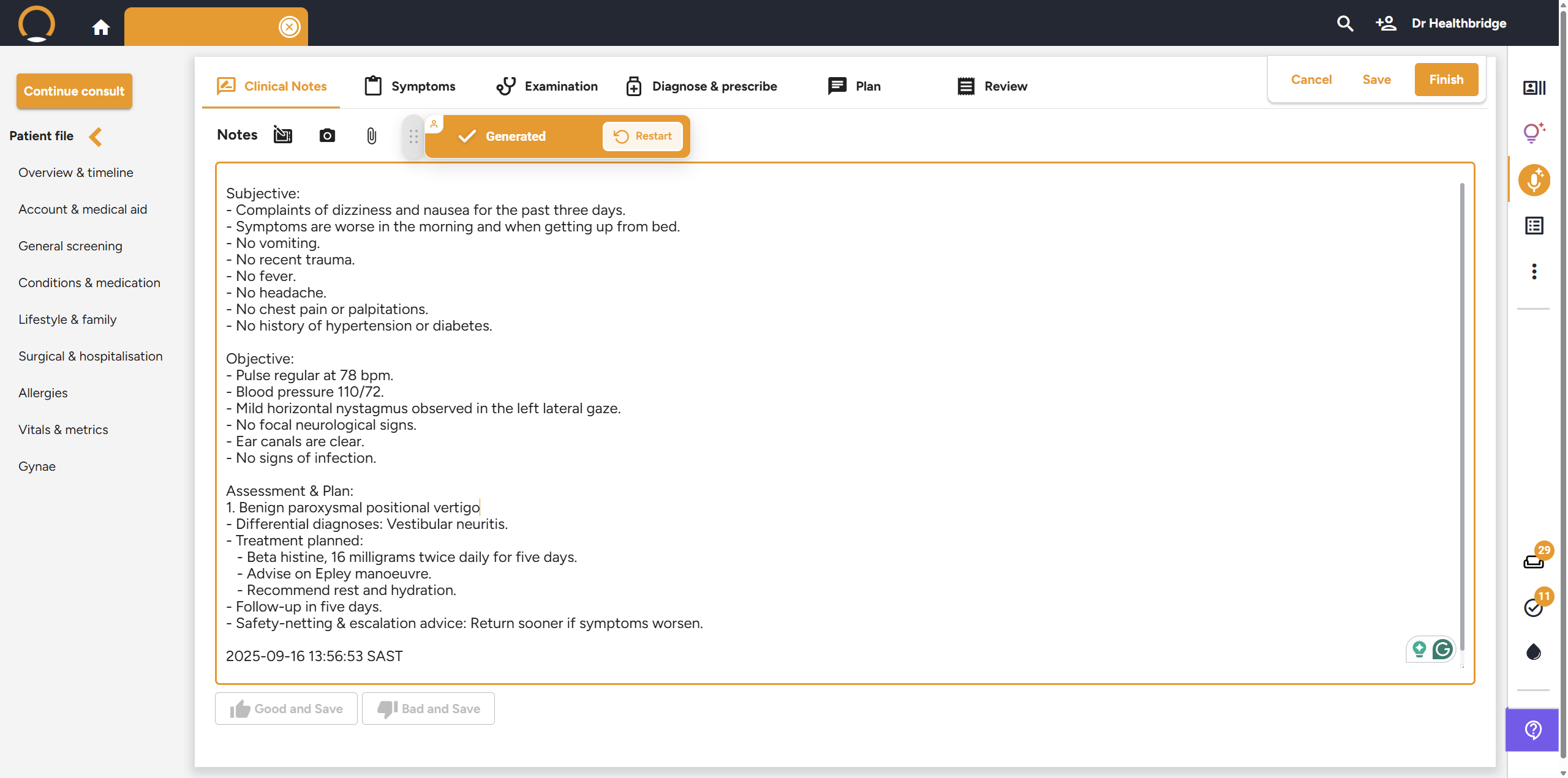This screenshot has width=1568, height=778.
Task: Open the three-dot more options menu
Action: 1534,271
